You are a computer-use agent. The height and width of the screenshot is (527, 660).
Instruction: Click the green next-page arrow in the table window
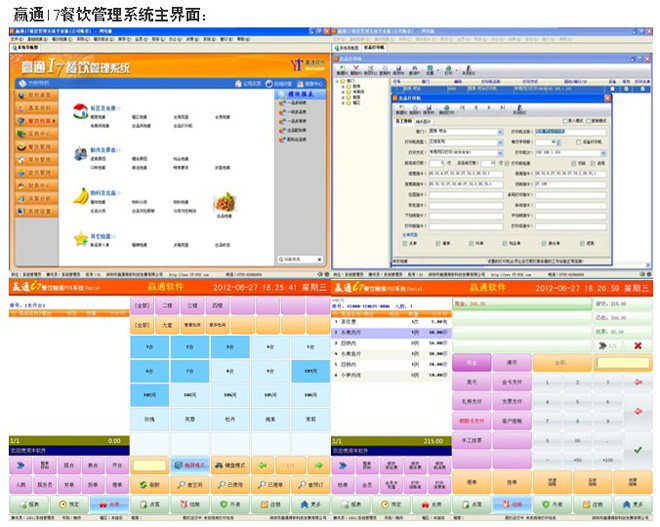[318, 466]
